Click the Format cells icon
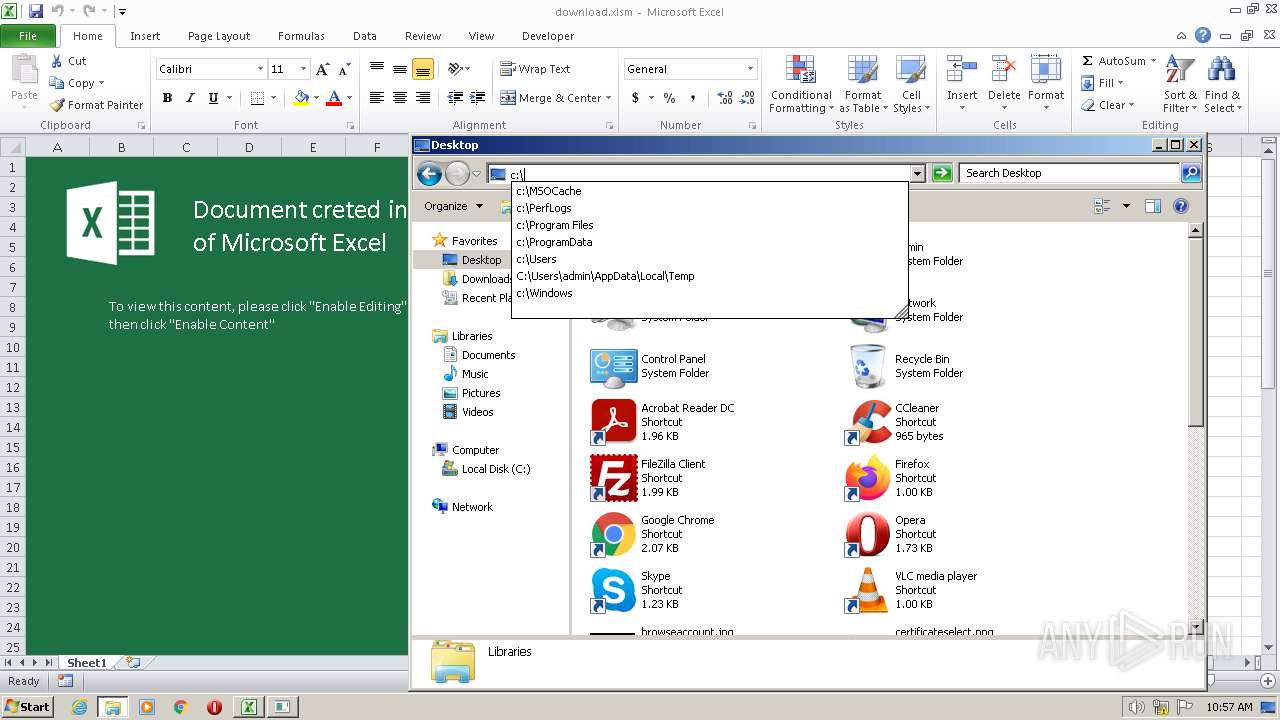The width and height of the screenshot is (1280, 720). (x=1046, y=70)
